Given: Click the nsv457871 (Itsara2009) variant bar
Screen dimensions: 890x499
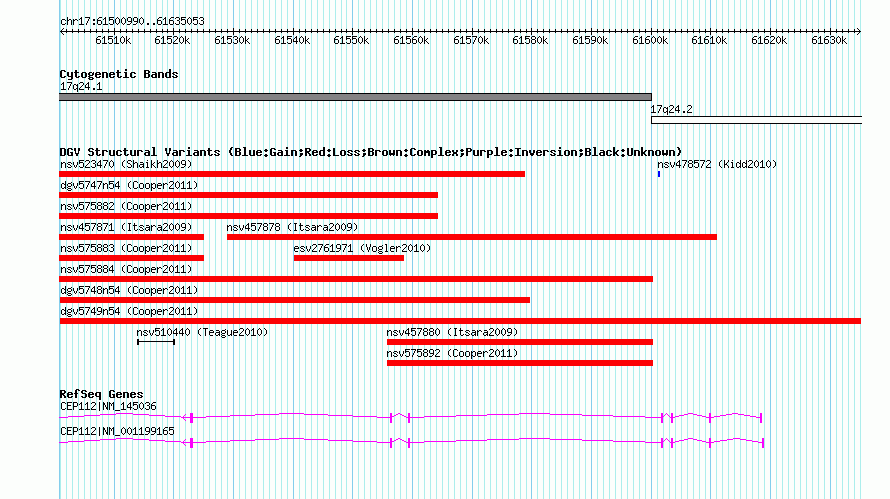Looking at the screenshot, I should point(132,237).
